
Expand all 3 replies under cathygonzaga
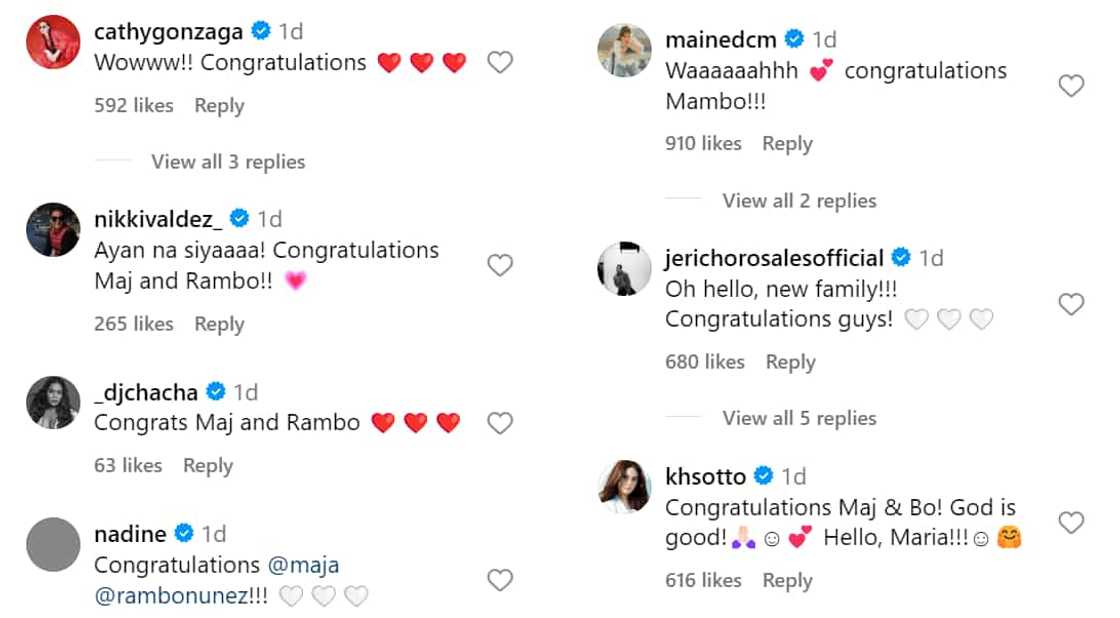click(228, 162)
